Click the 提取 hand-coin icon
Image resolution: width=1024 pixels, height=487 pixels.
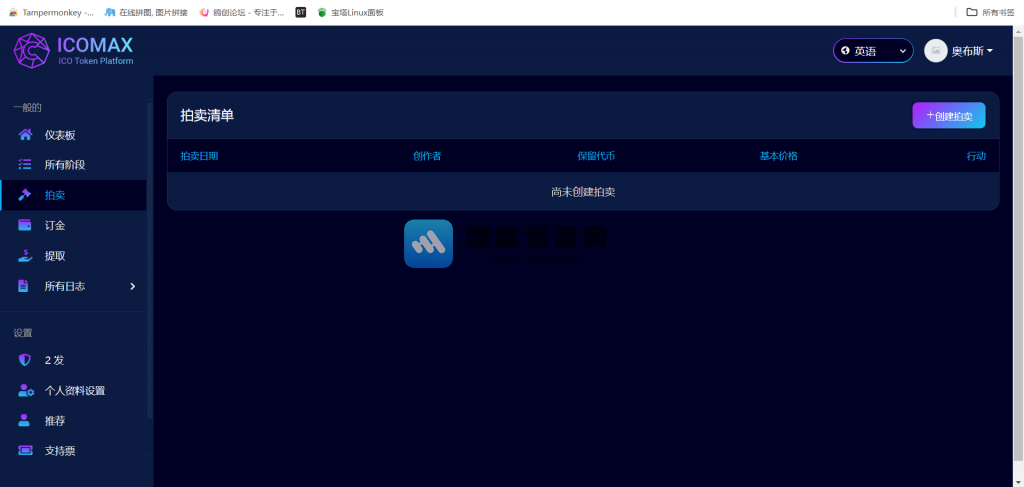[x=25, y=256]
